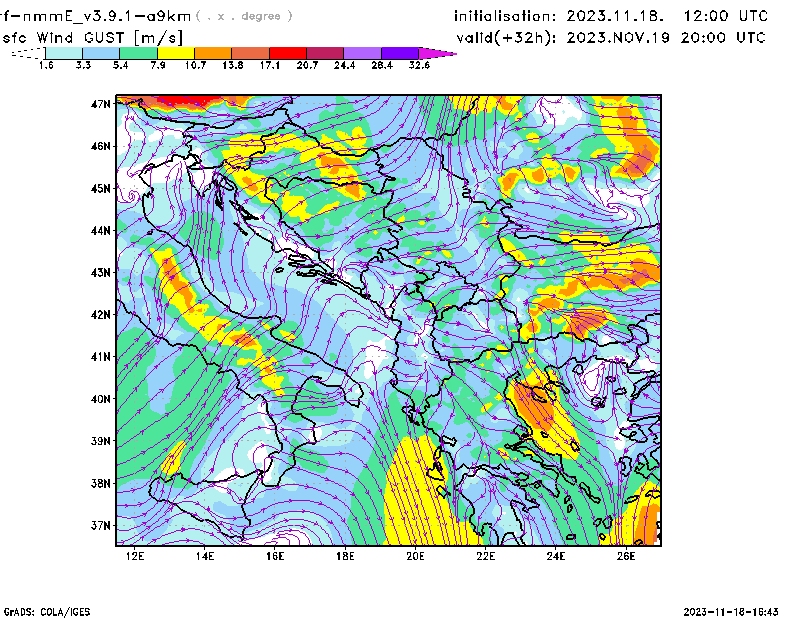Pick the coral 13.8–17.1 legend swatch
Screen dimensions: 800x618
click(251, 53)
